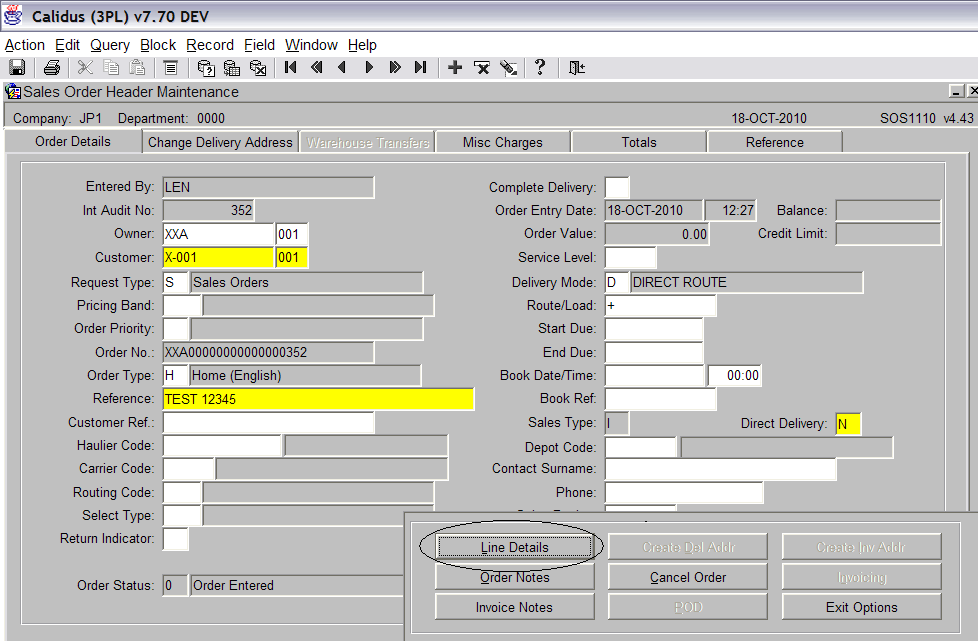Image resolution: width=978 pixels, height=641 pixels.
Task: Open the Help menu
Action: tap(362, 45)
